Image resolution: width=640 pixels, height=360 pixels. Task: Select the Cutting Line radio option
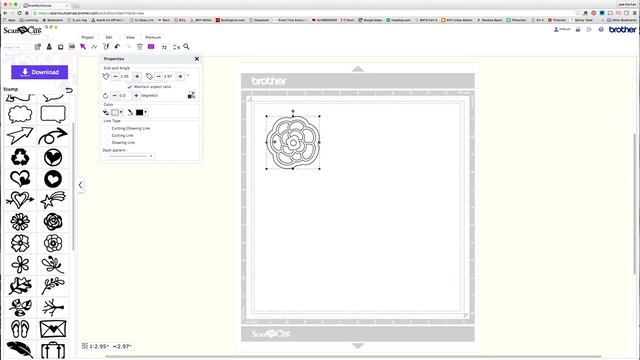pyautogui.click(x=108, y=135)
